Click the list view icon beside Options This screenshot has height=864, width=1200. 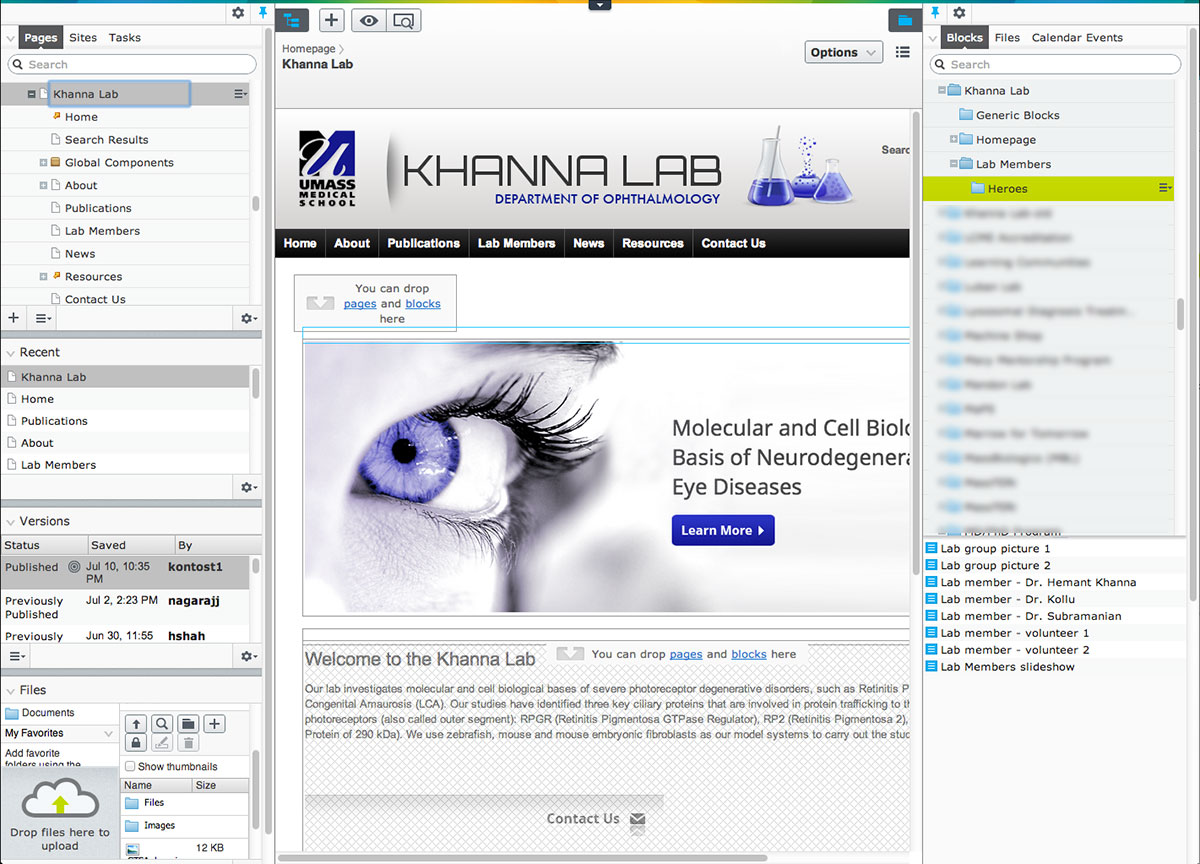click(903, 52)
